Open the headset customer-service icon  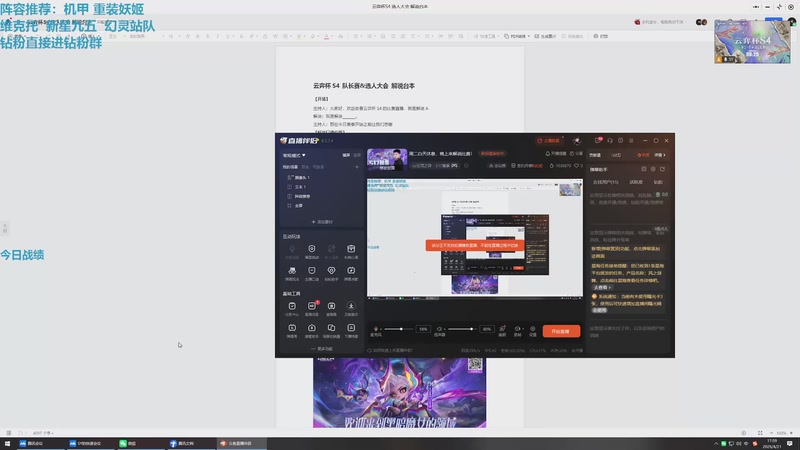pyautogui.click(x=610, y=140)
